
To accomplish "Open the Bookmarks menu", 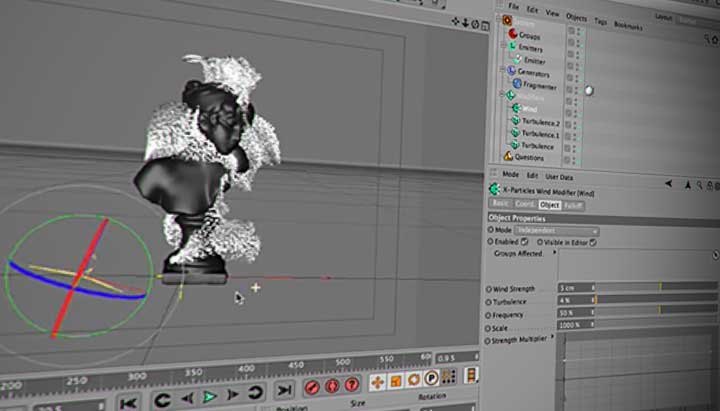I will [628, 26].
